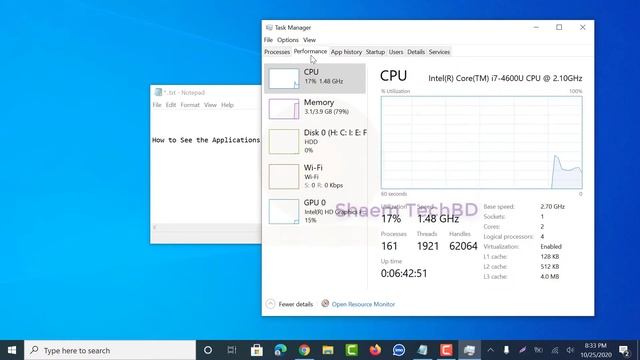Click the 17% Utilization value
Image resolution: width=640 pixels, height=360 pixels.
pyautogui.click(x=391, y=219)
